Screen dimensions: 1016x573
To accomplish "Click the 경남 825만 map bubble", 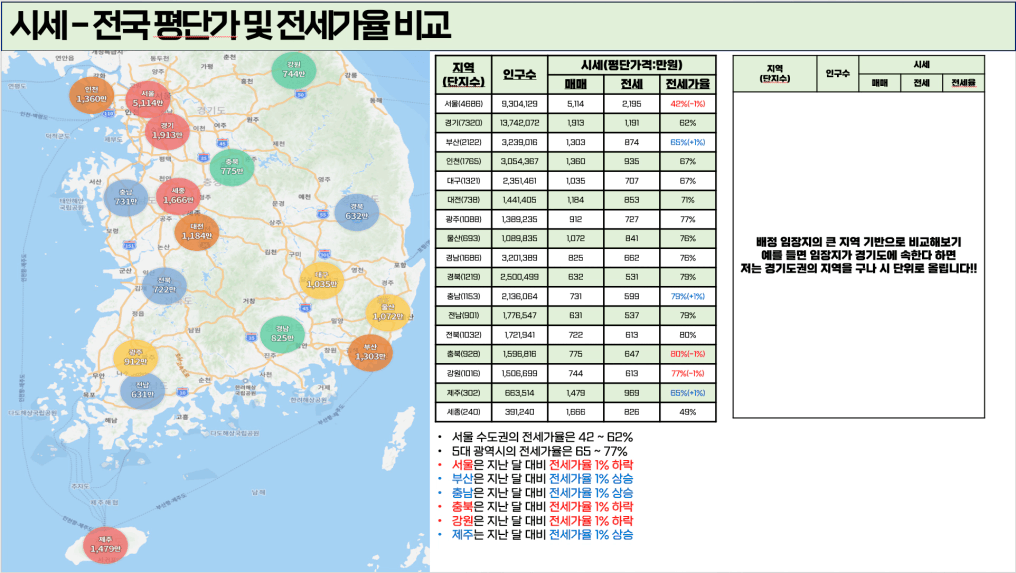I will pos(283,334).
